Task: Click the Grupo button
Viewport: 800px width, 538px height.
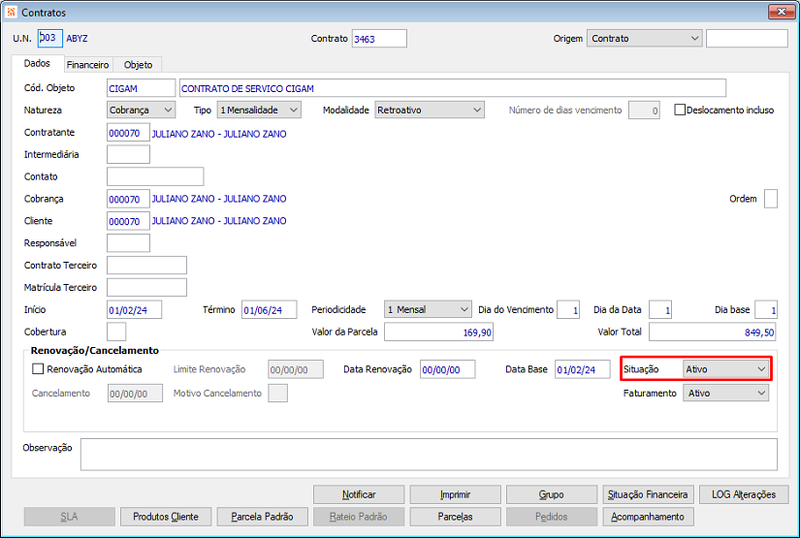Action: [x=552, y=494]
